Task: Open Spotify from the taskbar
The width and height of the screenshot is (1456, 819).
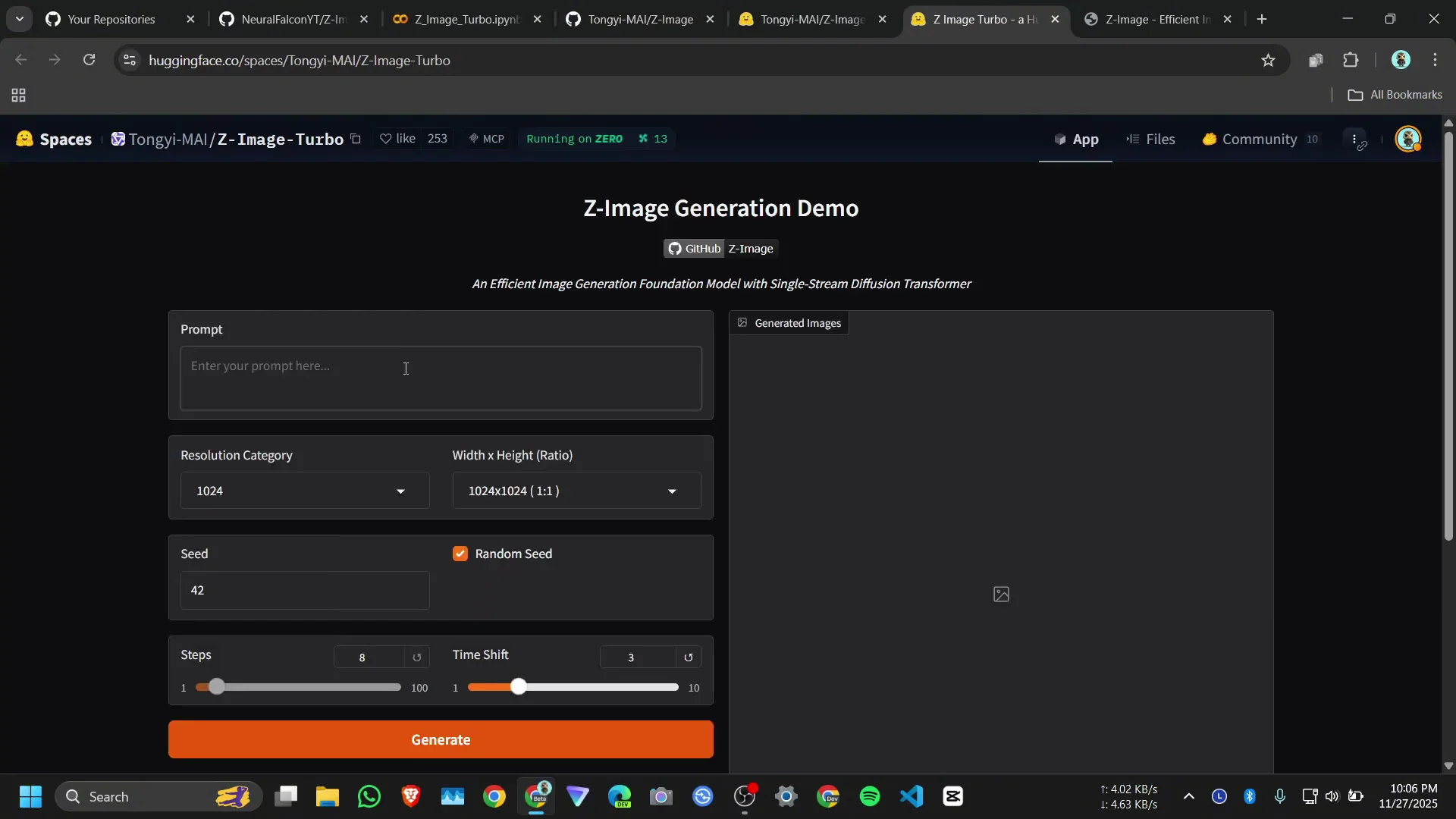Action: tap(870, 796)
